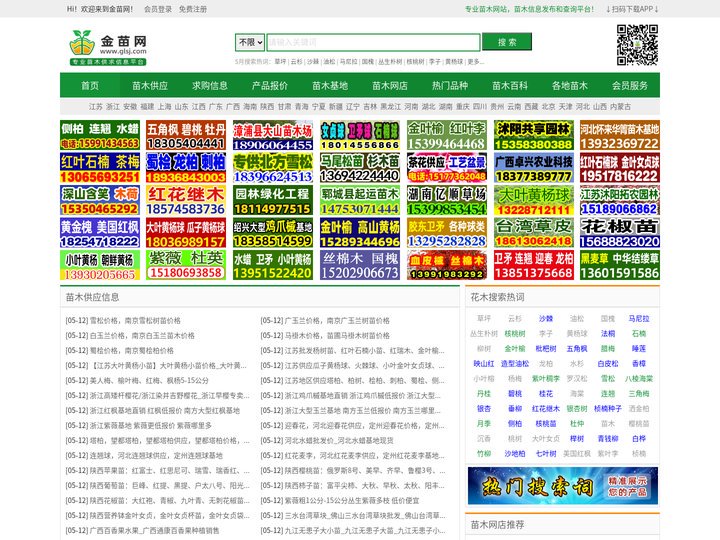
Task: Open the 河北怀来华闻苗木基地 ad banner
Action: (x=620, y=135)
